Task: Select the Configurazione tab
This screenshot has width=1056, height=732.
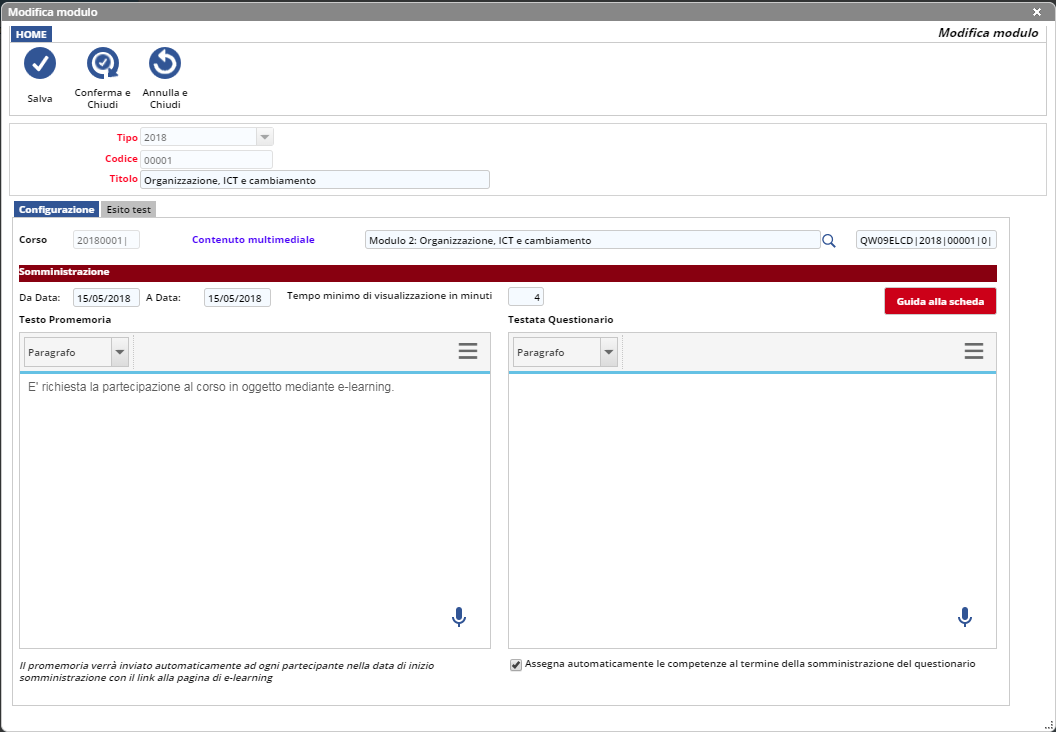Action: click(x=57, y=210)
